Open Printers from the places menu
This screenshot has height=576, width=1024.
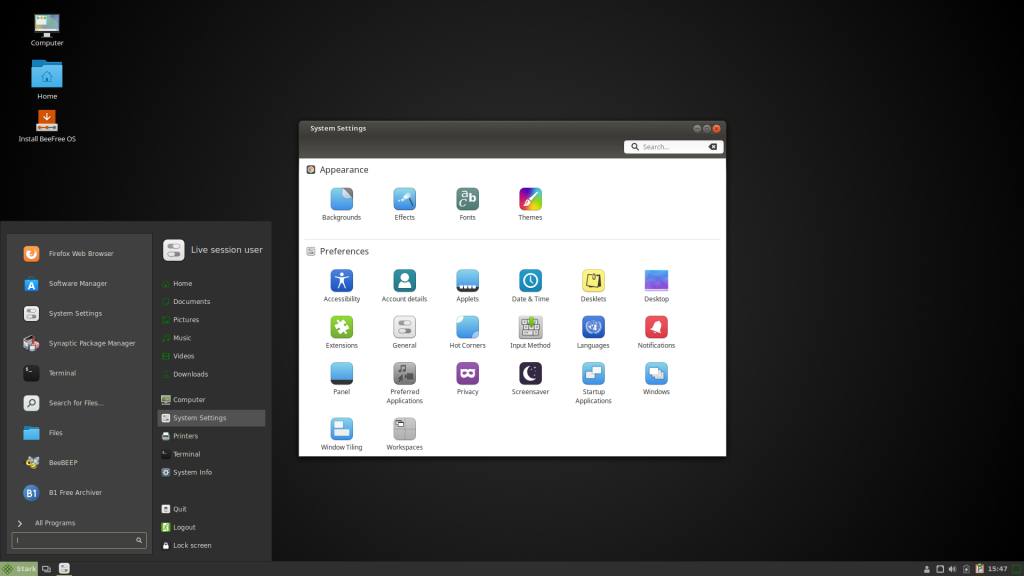pyautogui.click(x=186, y=435)
